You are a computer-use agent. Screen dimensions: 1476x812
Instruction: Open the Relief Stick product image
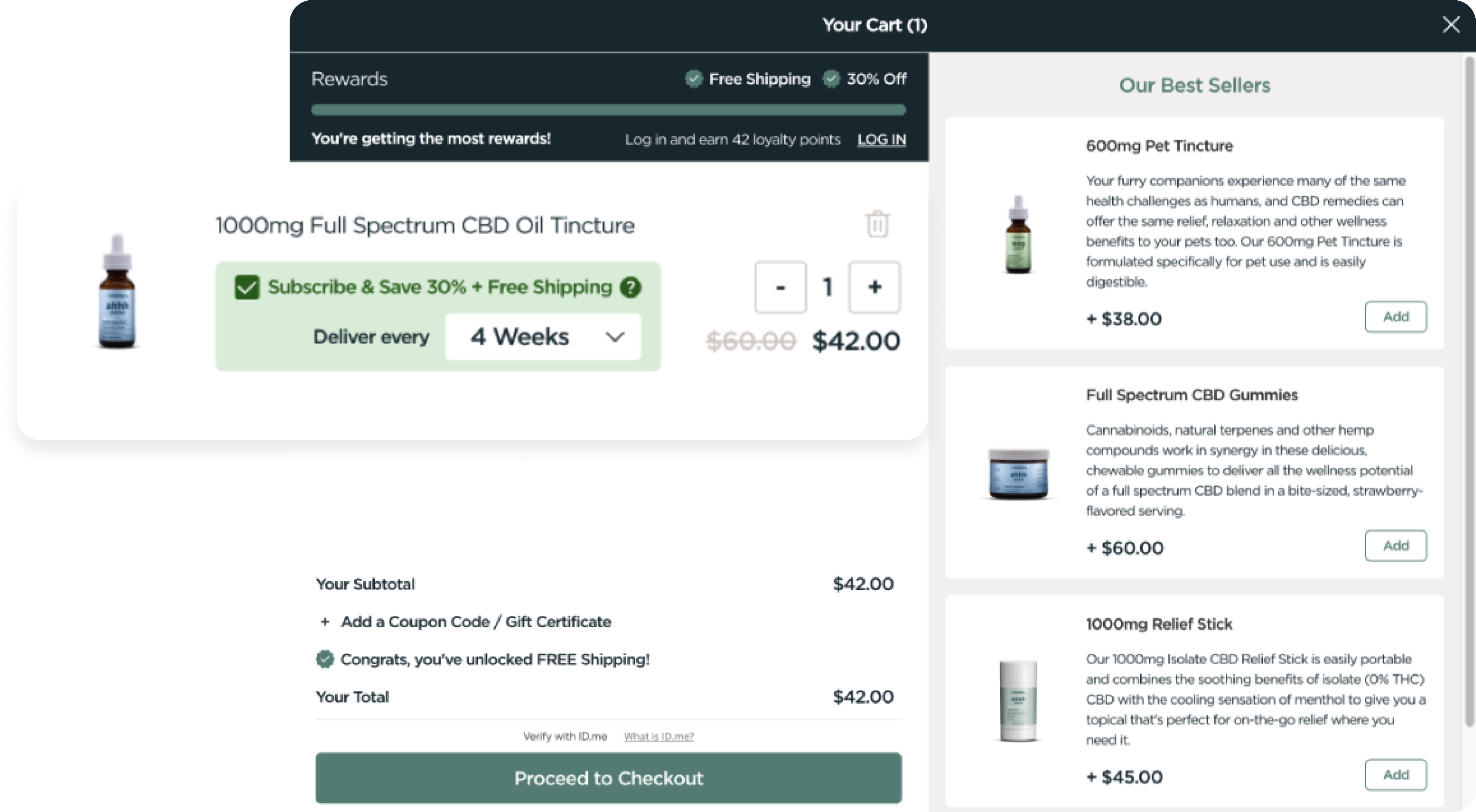point(1018,701)
